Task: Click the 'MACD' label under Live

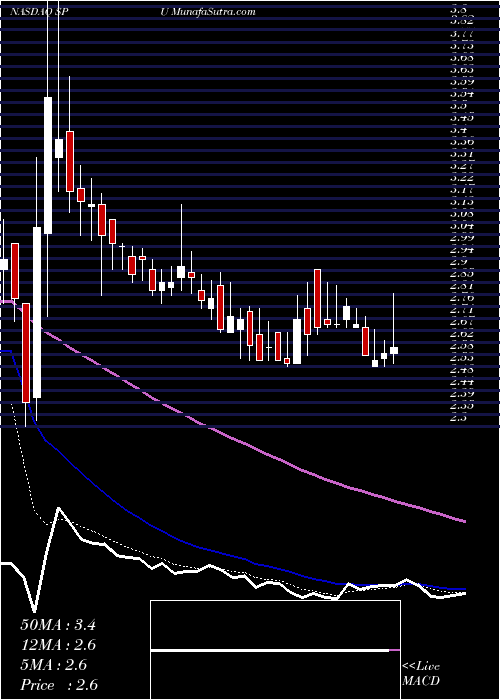Action: pos(421,682)
